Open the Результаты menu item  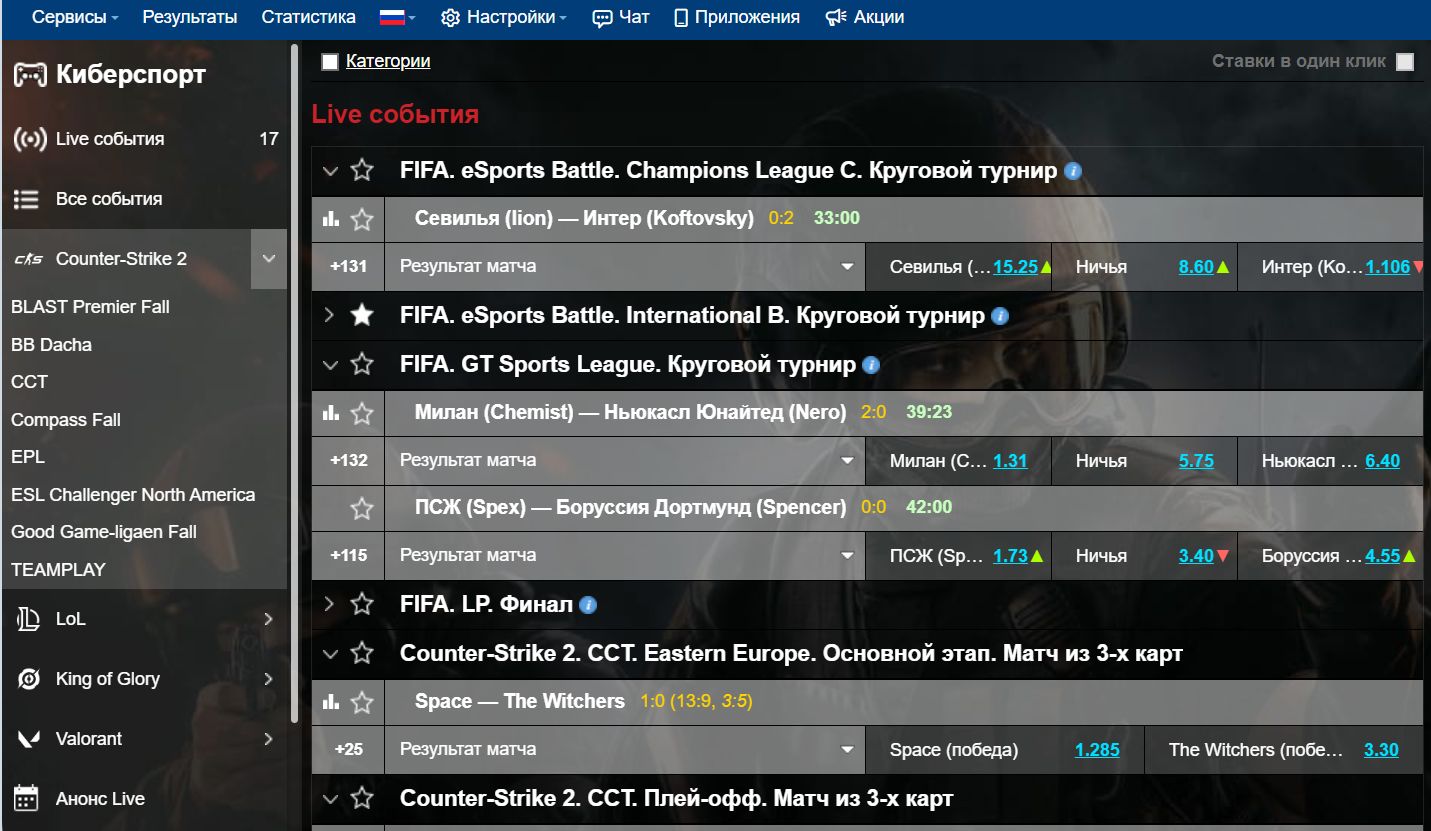tap(190, 18)
